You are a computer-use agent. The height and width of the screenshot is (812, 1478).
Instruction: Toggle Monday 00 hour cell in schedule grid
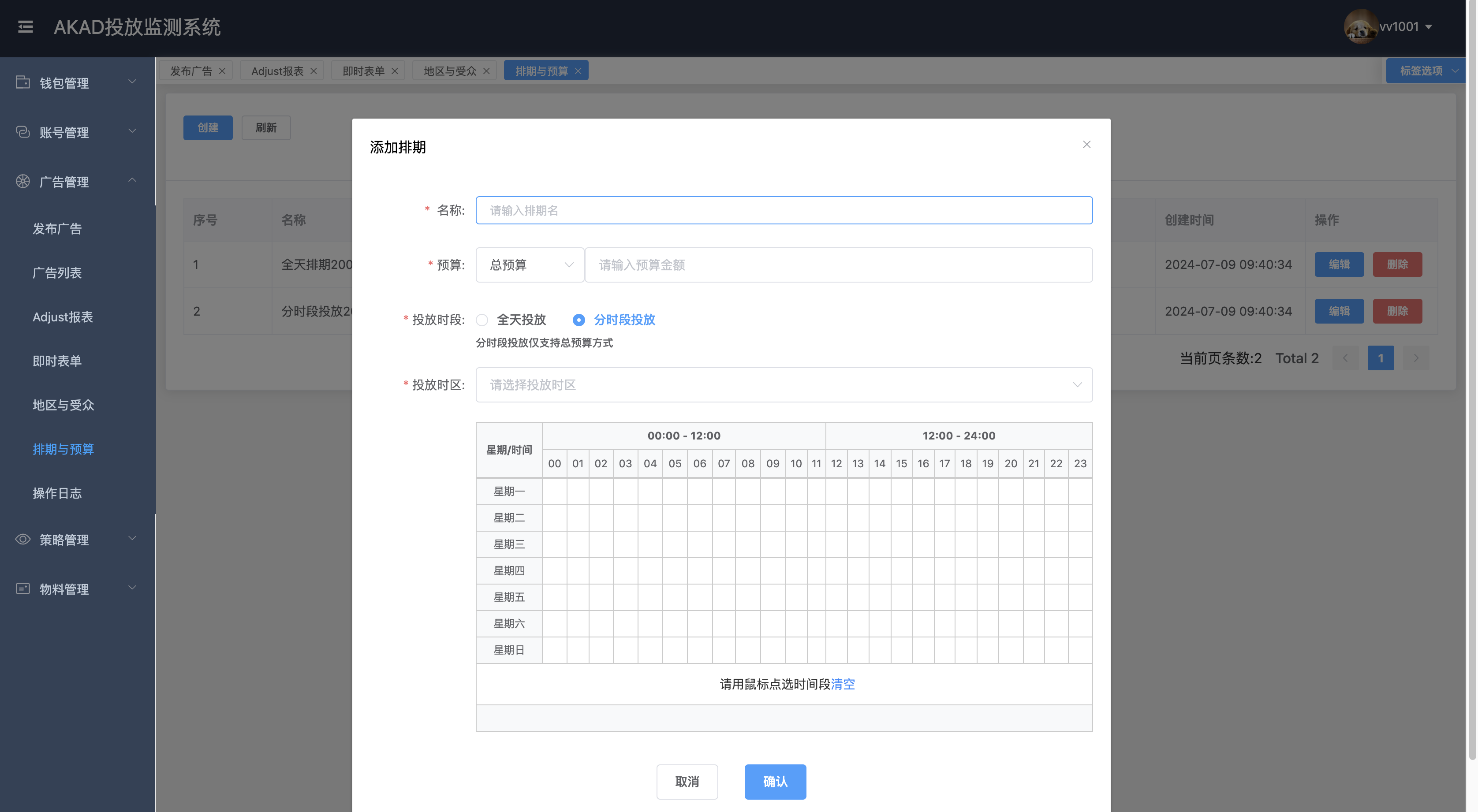tap(554, 491)
